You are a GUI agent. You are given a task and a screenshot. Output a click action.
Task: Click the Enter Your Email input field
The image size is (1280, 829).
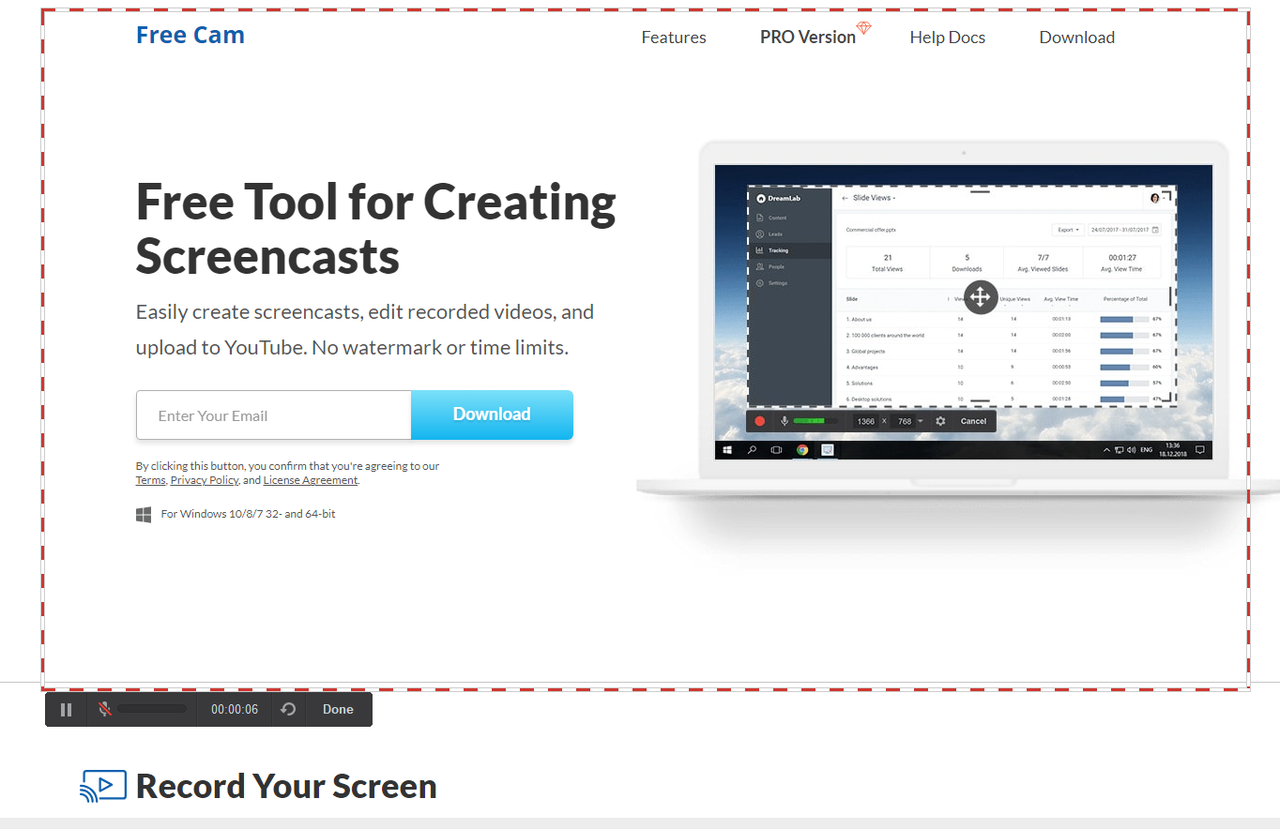coord(273,415)
